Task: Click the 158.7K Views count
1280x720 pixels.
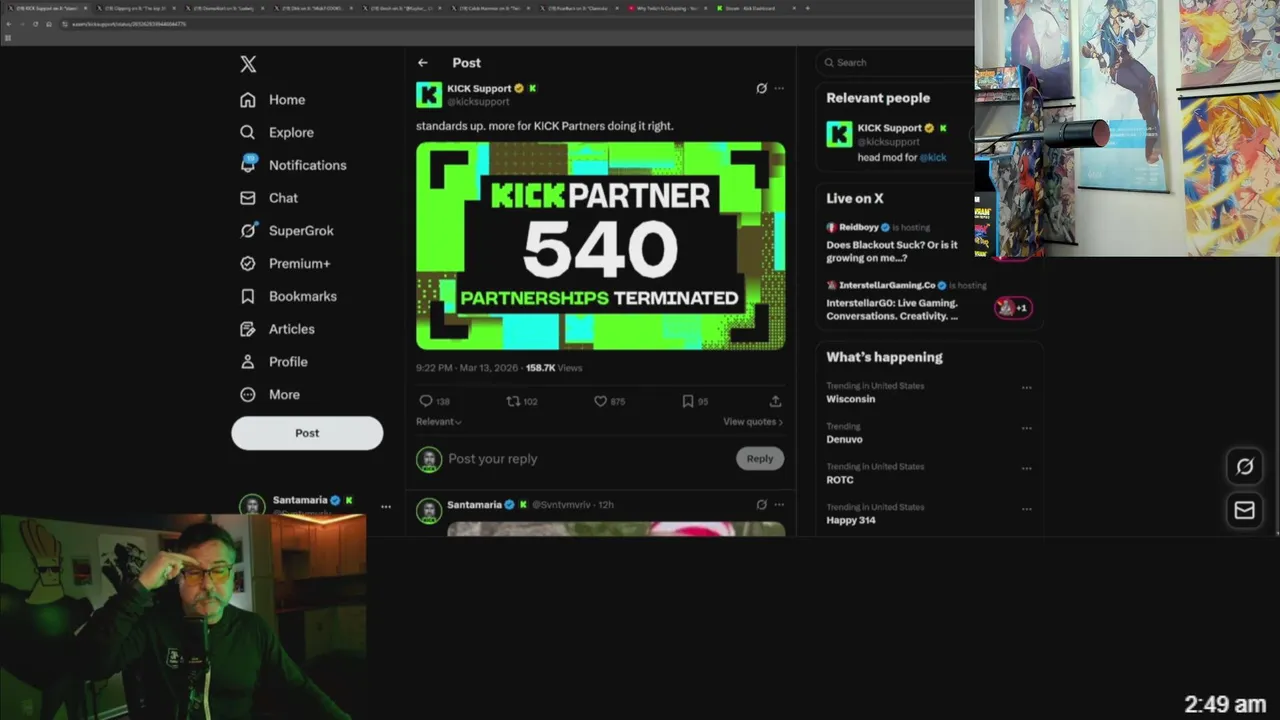Action: point(554,368)
